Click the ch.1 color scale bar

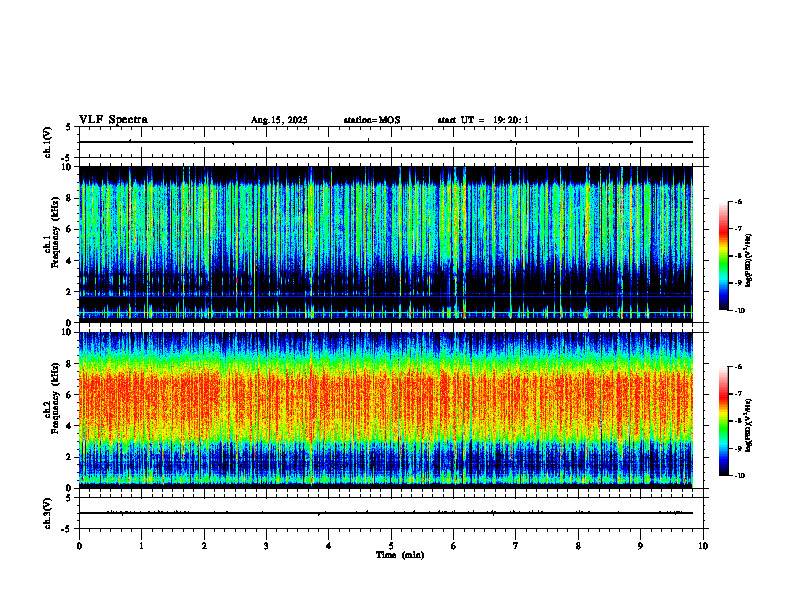tap(723, 256)
